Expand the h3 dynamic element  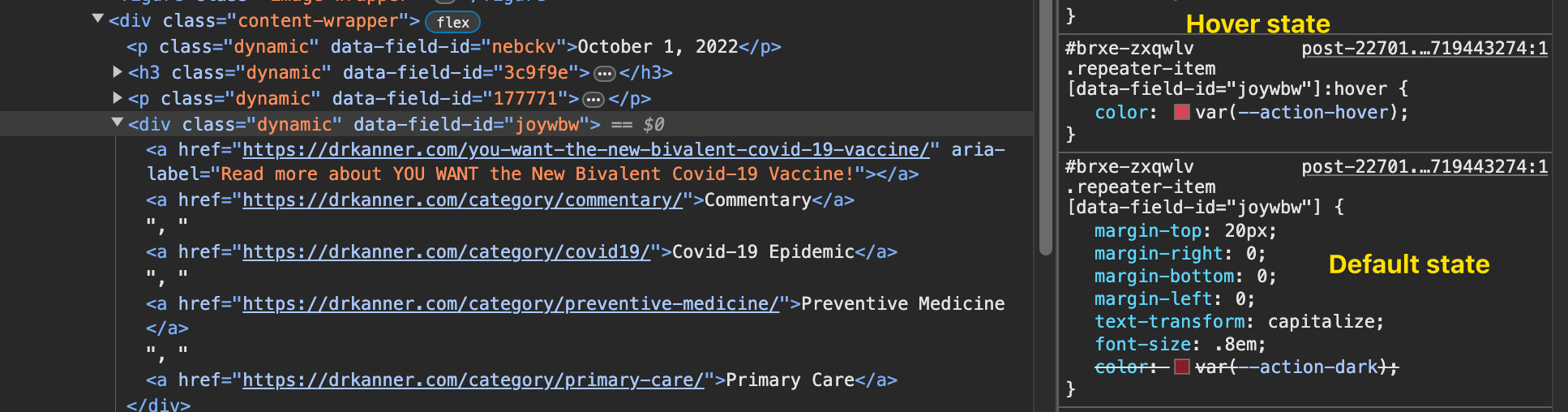tap(118, 72)
